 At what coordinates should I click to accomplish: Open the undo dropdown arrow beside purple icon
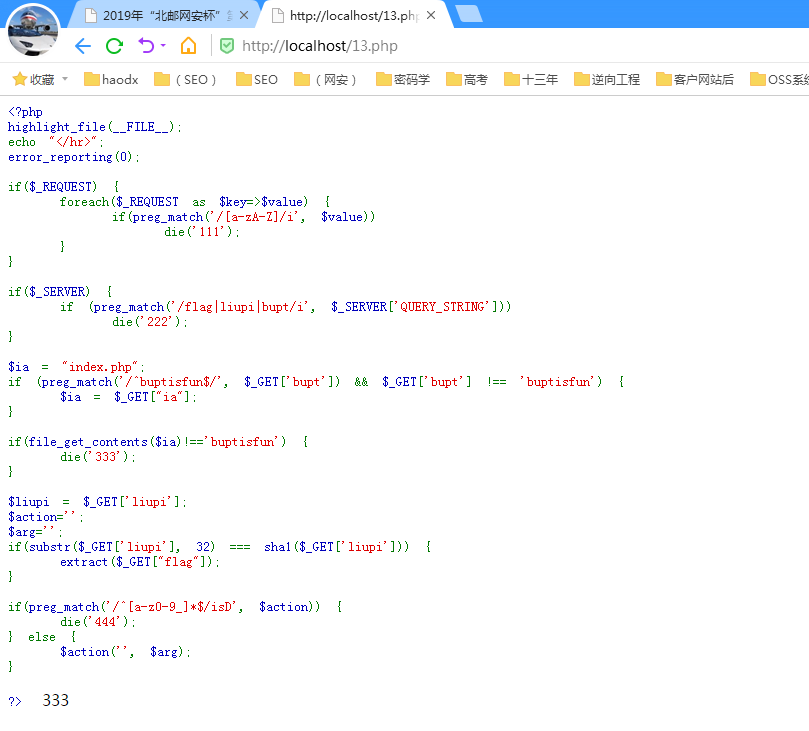163,47
